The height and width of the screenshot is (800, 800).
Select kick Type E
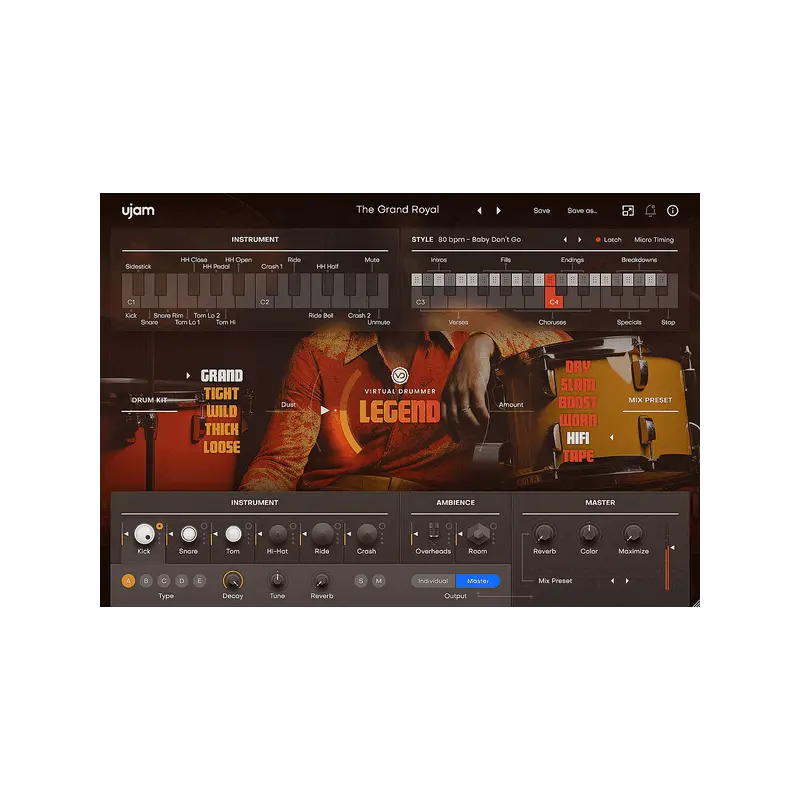(200, 581)
